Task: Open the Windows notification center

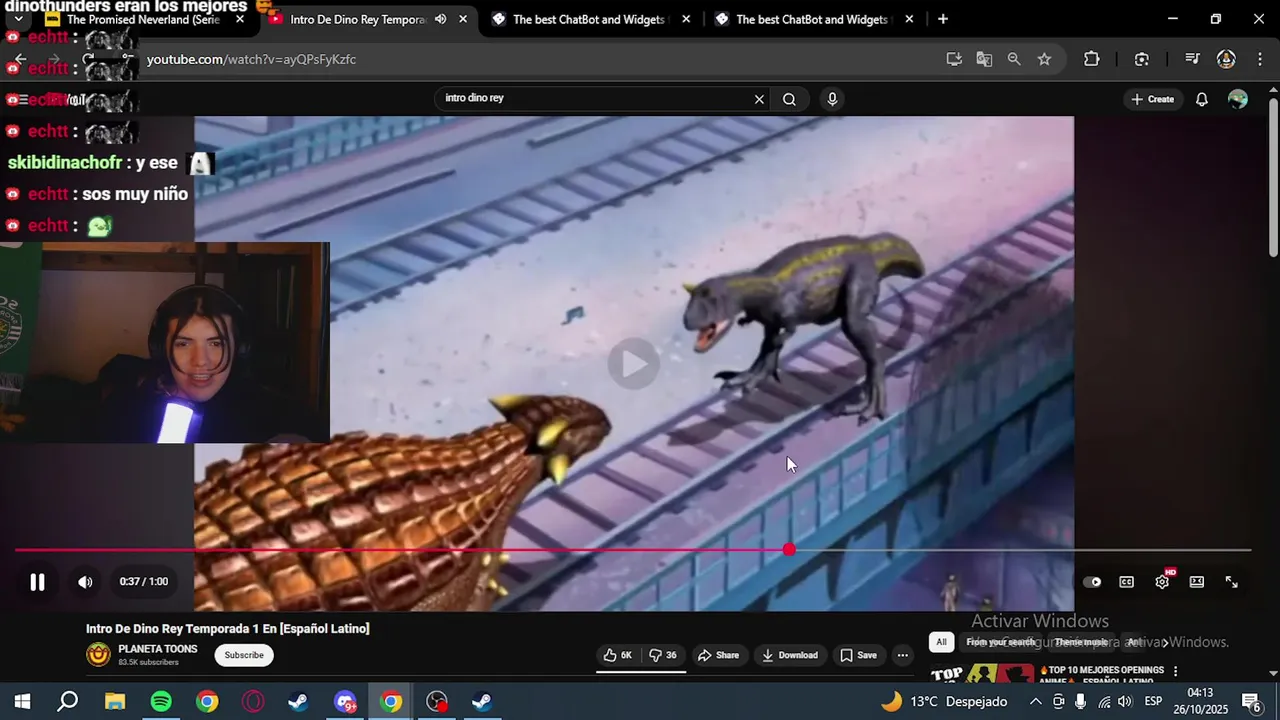Action: 1251,702
